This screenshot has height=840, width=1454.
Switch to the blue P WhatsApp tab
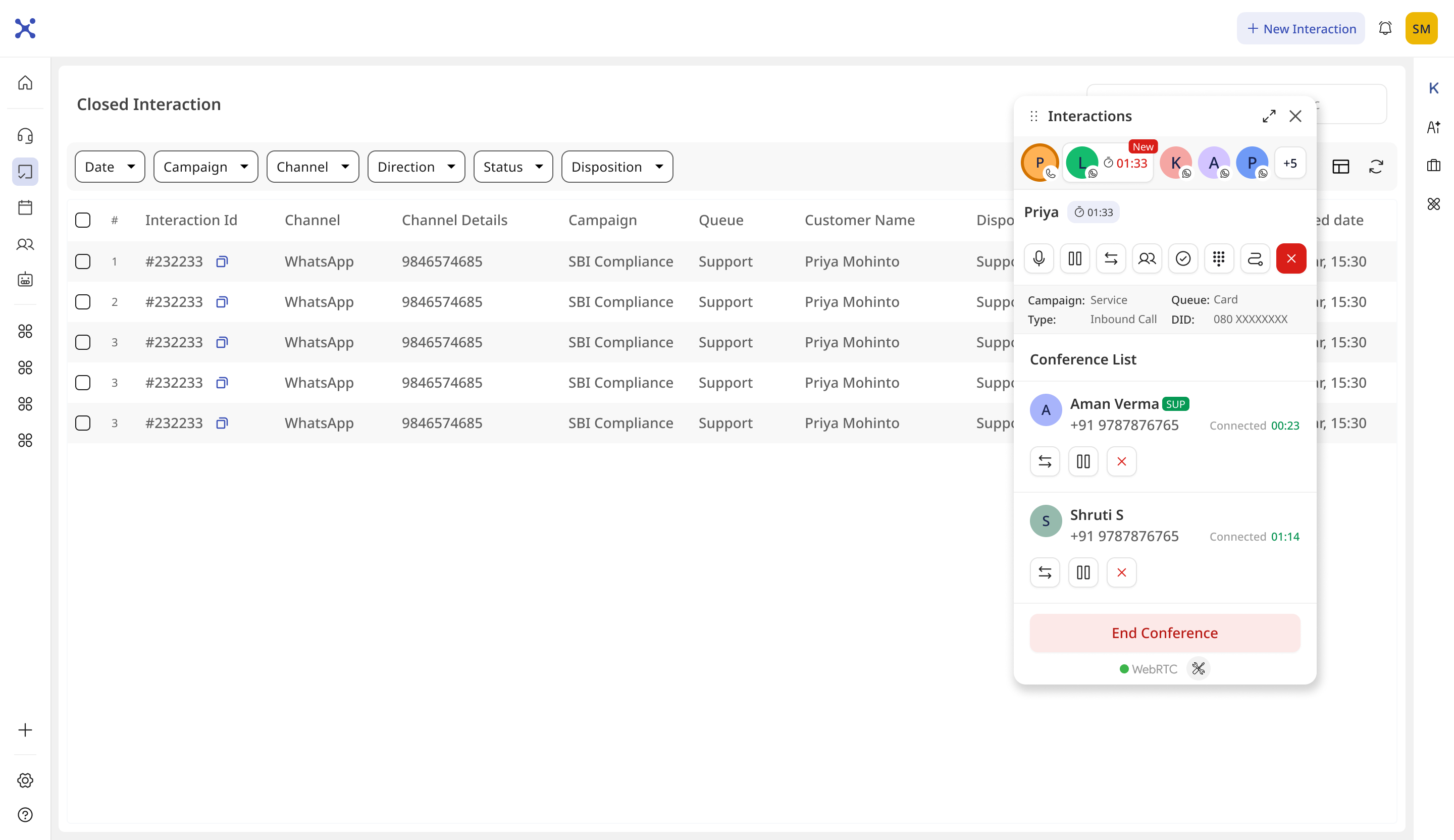pos(1252,163)
